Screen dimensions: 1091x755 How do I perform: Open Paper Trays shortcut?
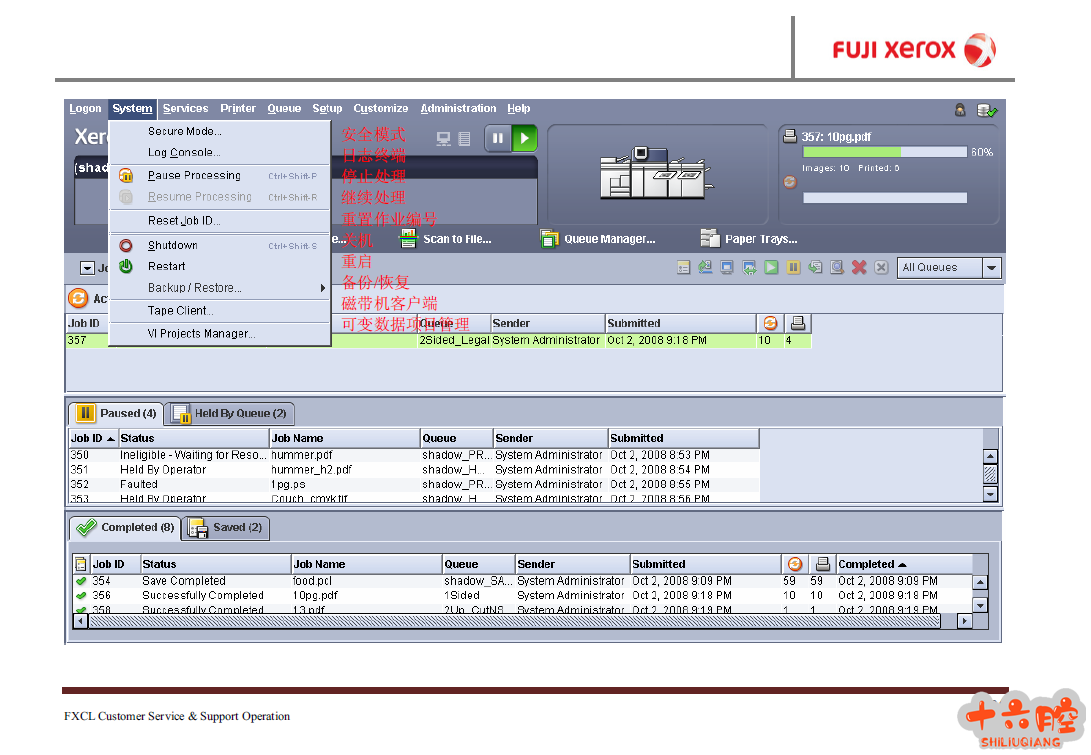(x=749, y=239)
